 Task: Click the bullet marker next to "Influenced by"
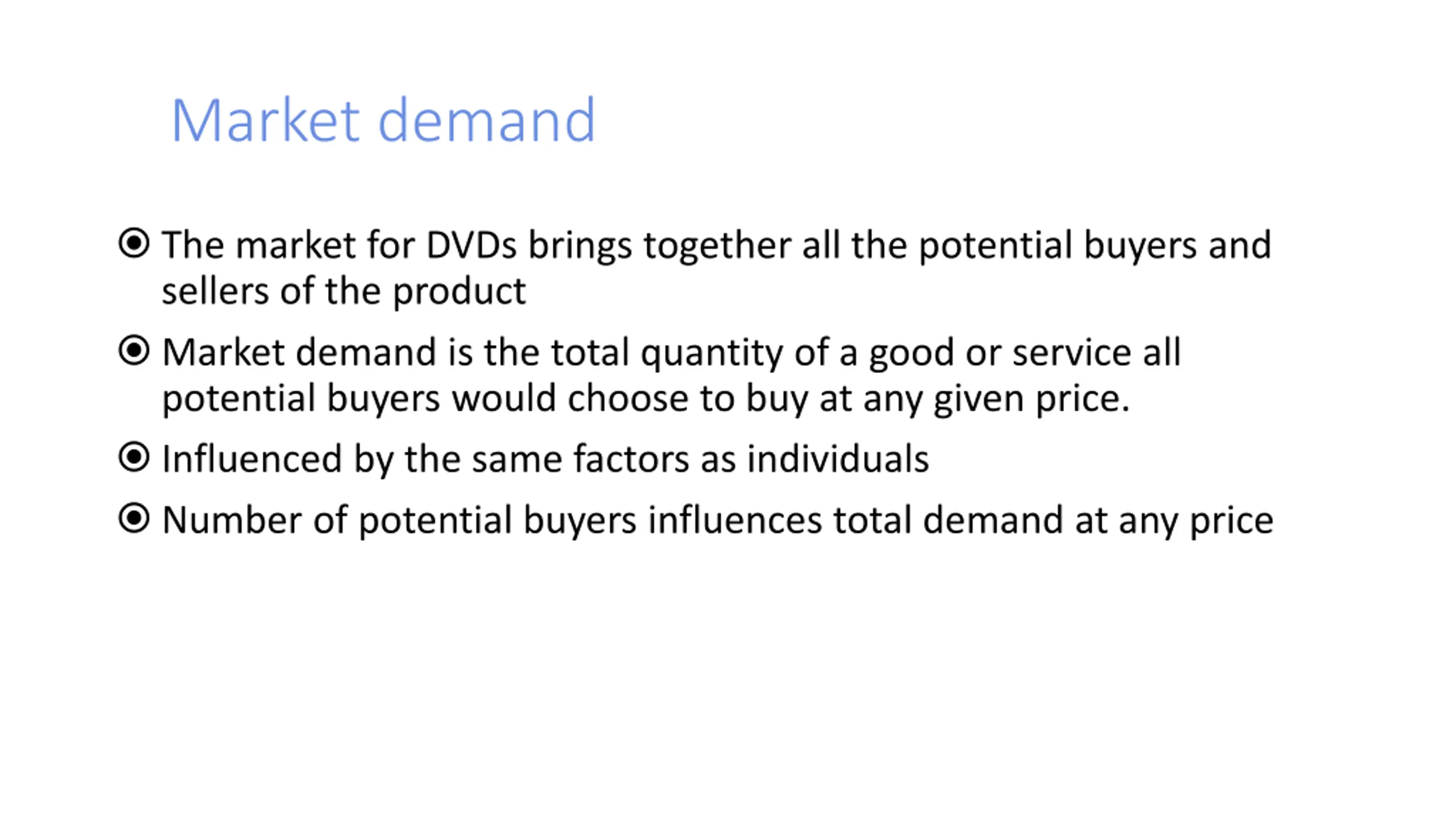(134, 457)
